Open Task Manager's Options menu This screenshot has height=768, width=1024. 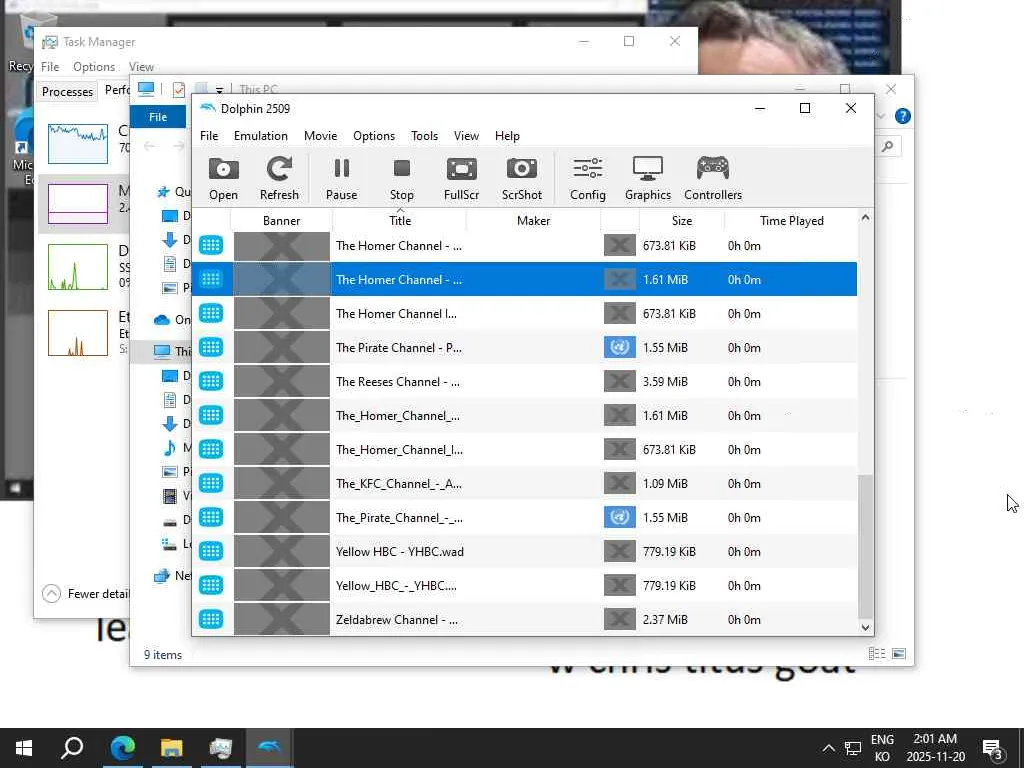[x=94, y=67]
